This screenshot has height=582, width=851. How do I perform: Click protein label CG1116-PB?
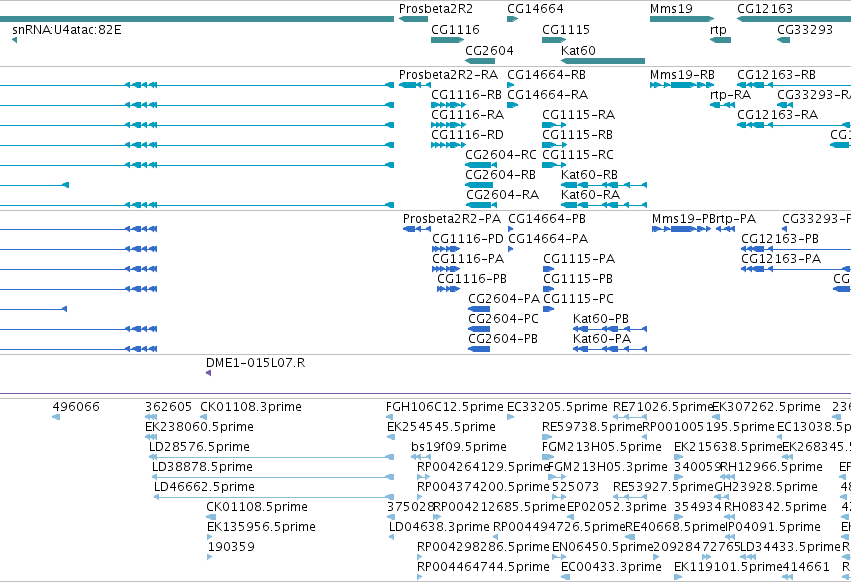pyautogui.click(x=472, y=279)
